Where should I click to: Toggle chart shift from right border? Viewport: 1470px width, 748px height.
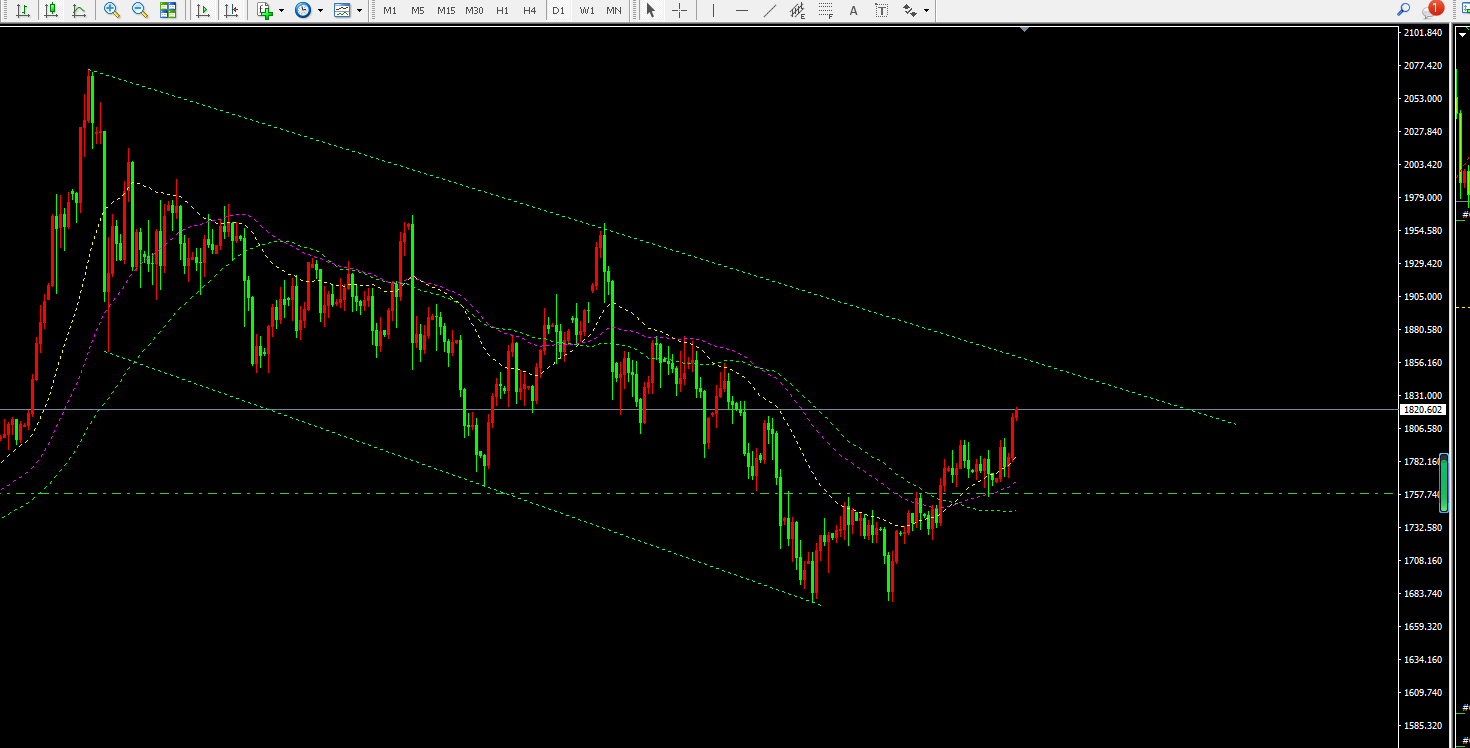pyautogui.click(x=231, y=10)
